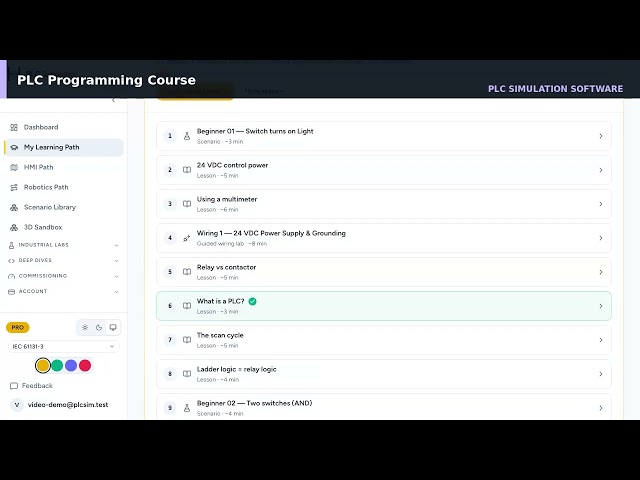
Task: Open the 3D Sandbox
Action: [x=63, y=227]
